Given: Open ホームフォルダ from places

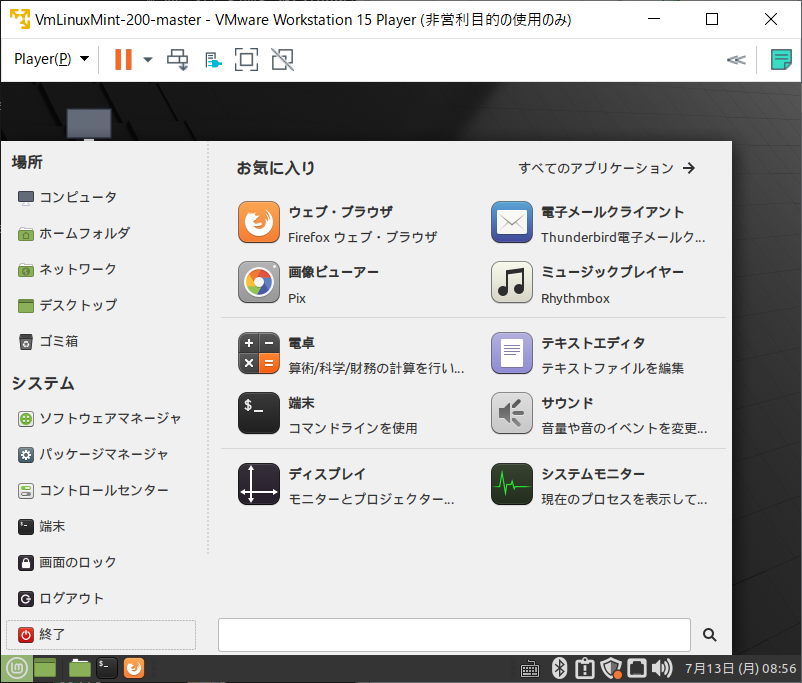Looking at the screenshot, I should 74,233.
